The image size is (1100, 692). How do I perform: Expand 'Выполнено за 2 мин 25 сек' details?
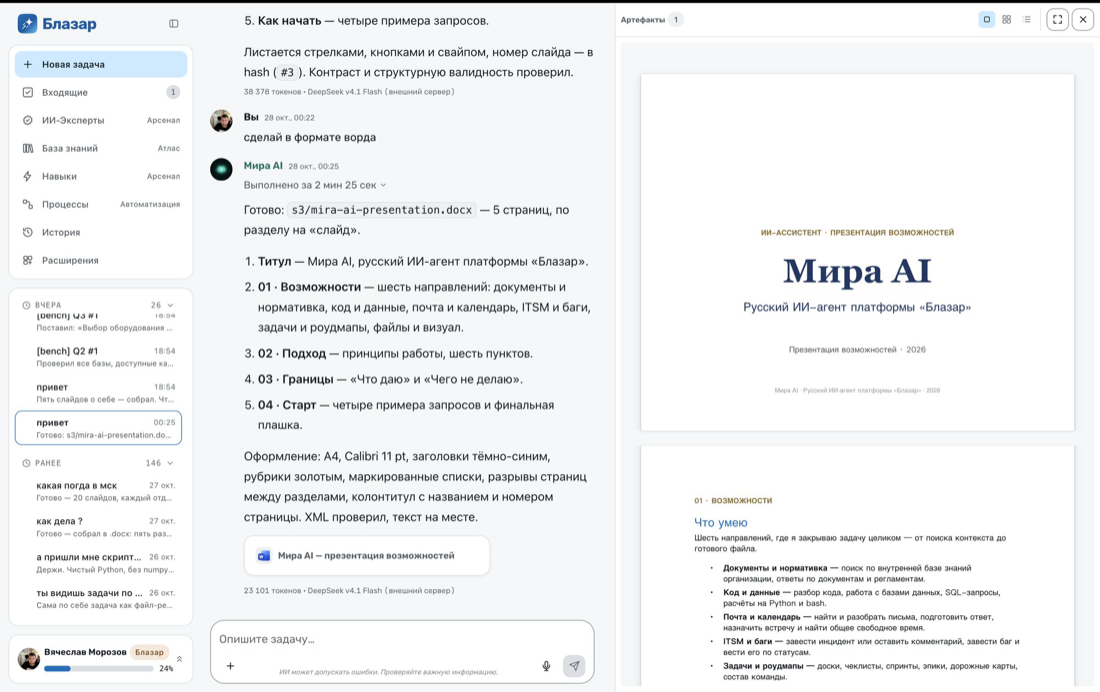(x=314, y=185)
